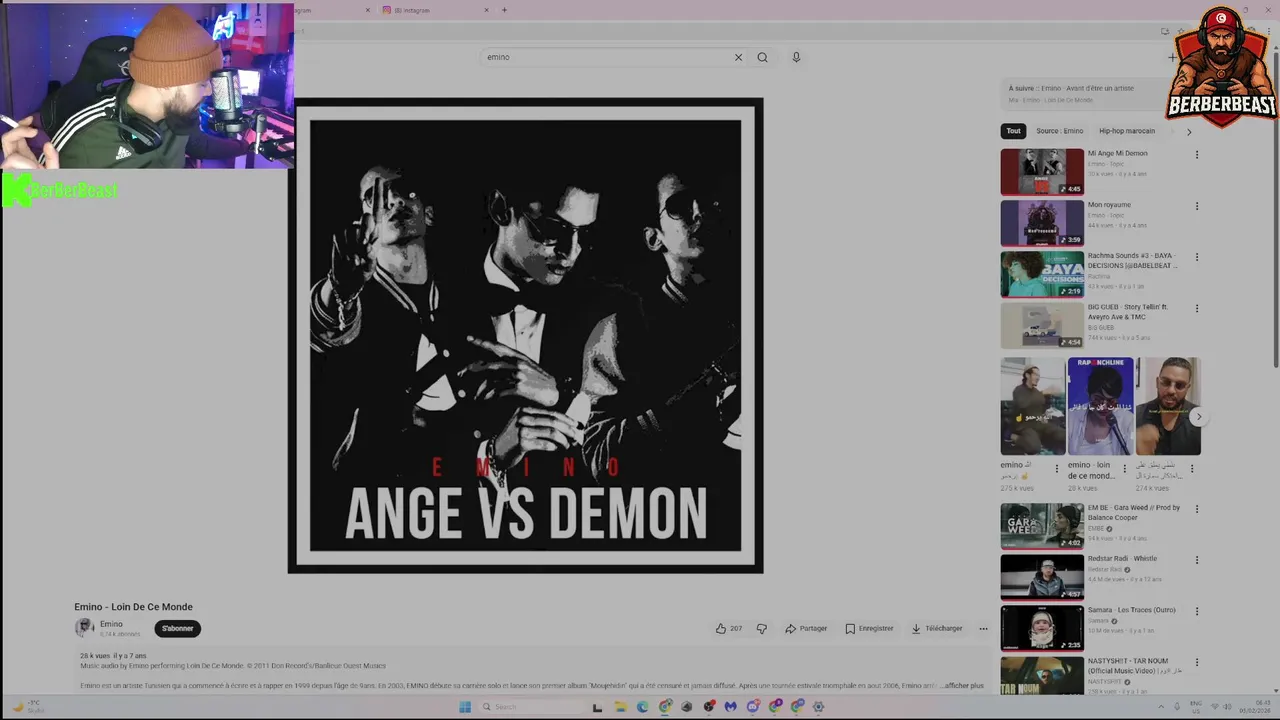The height and width of the screenshot is (720, 1280).
Task: Open BiG GUEB Story Tellin' thumbnail
Action: point(1042,325)
